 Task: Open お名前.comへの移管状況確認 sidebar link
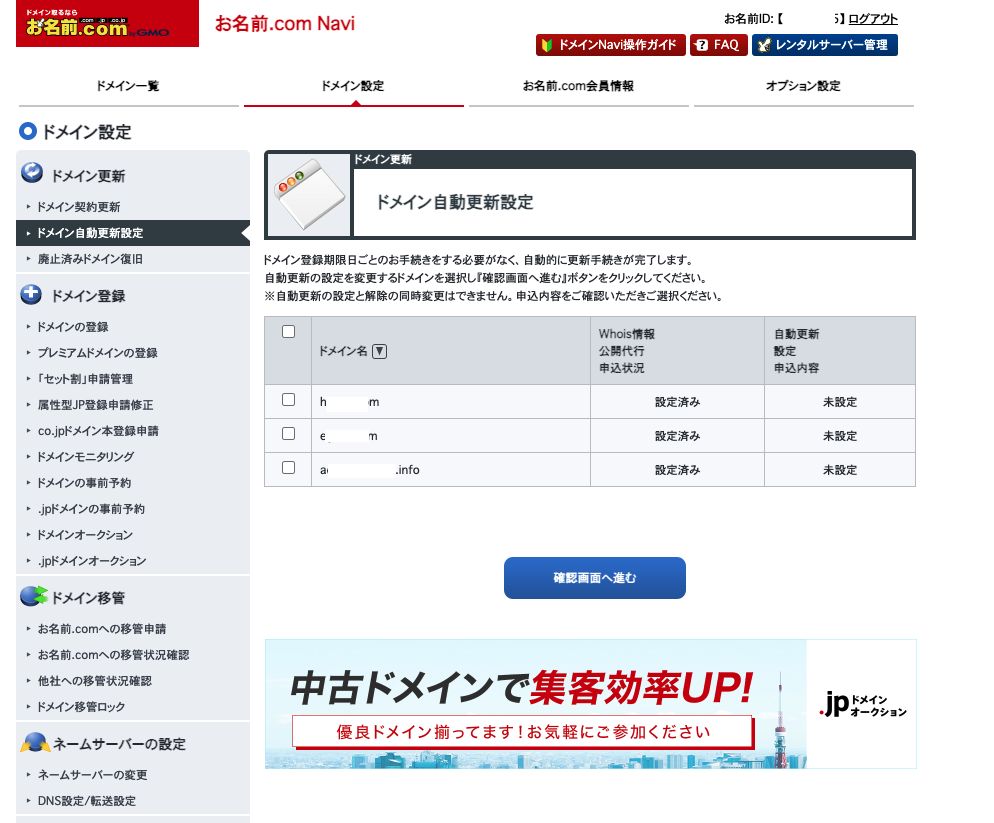pos(113,654)
